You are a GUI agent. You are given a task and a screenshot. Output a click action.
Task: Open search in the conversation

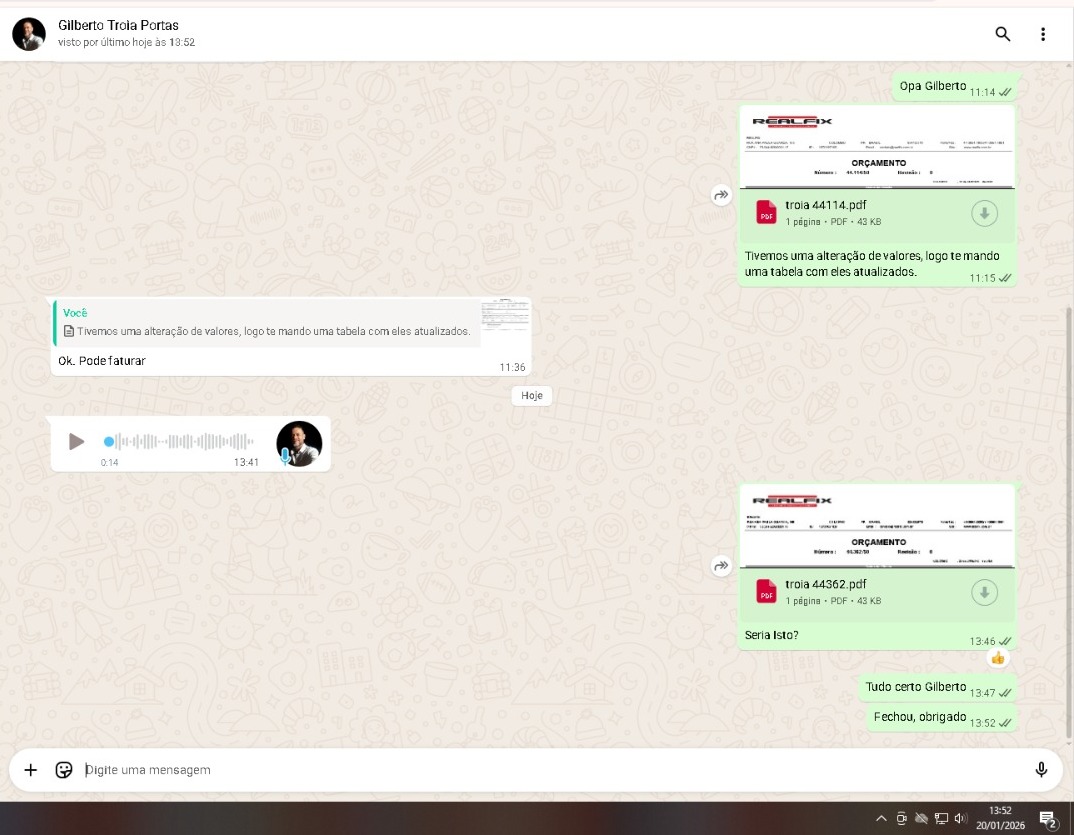1002,34
